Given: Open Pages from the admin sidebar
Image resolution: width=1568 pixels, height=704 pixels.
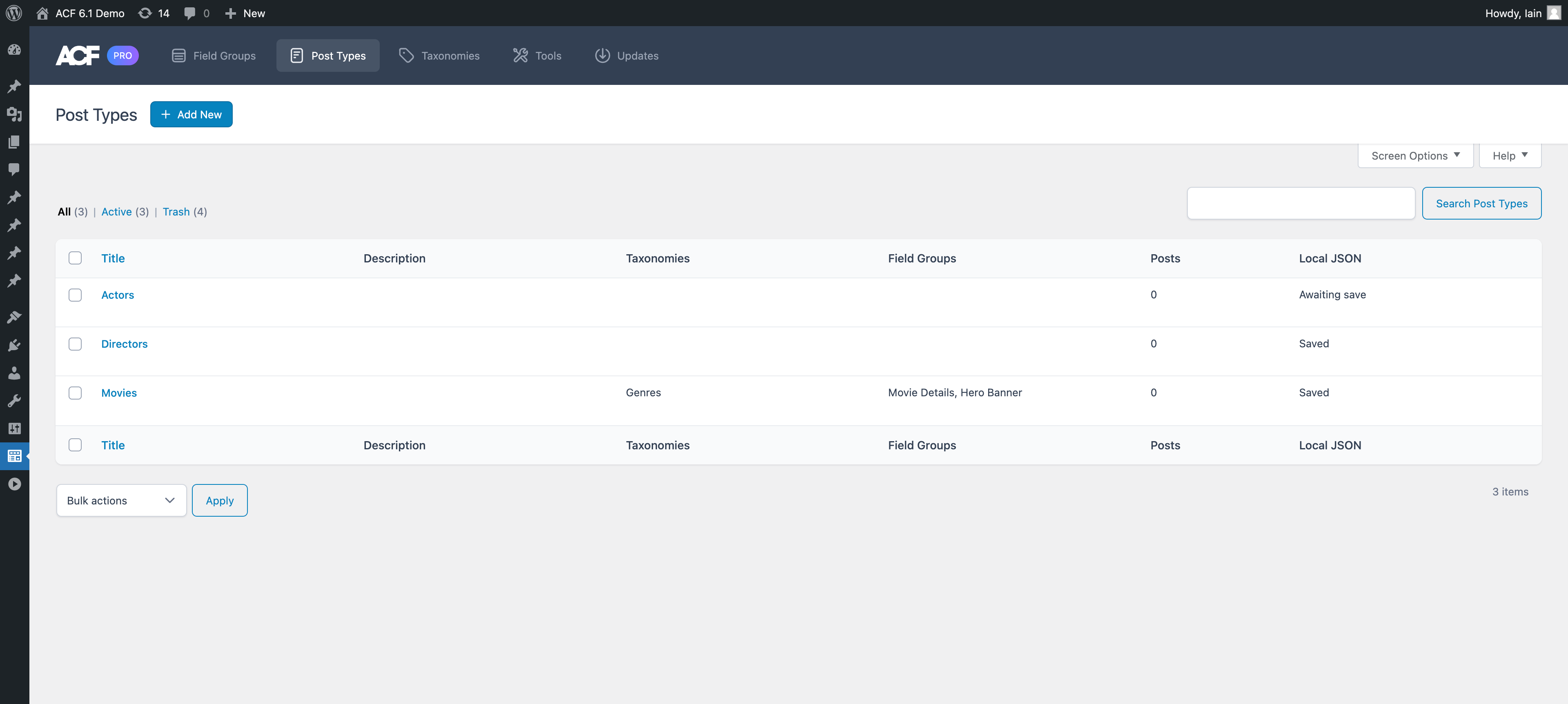Looking at the screenshot, I should (x=13, y=141).
